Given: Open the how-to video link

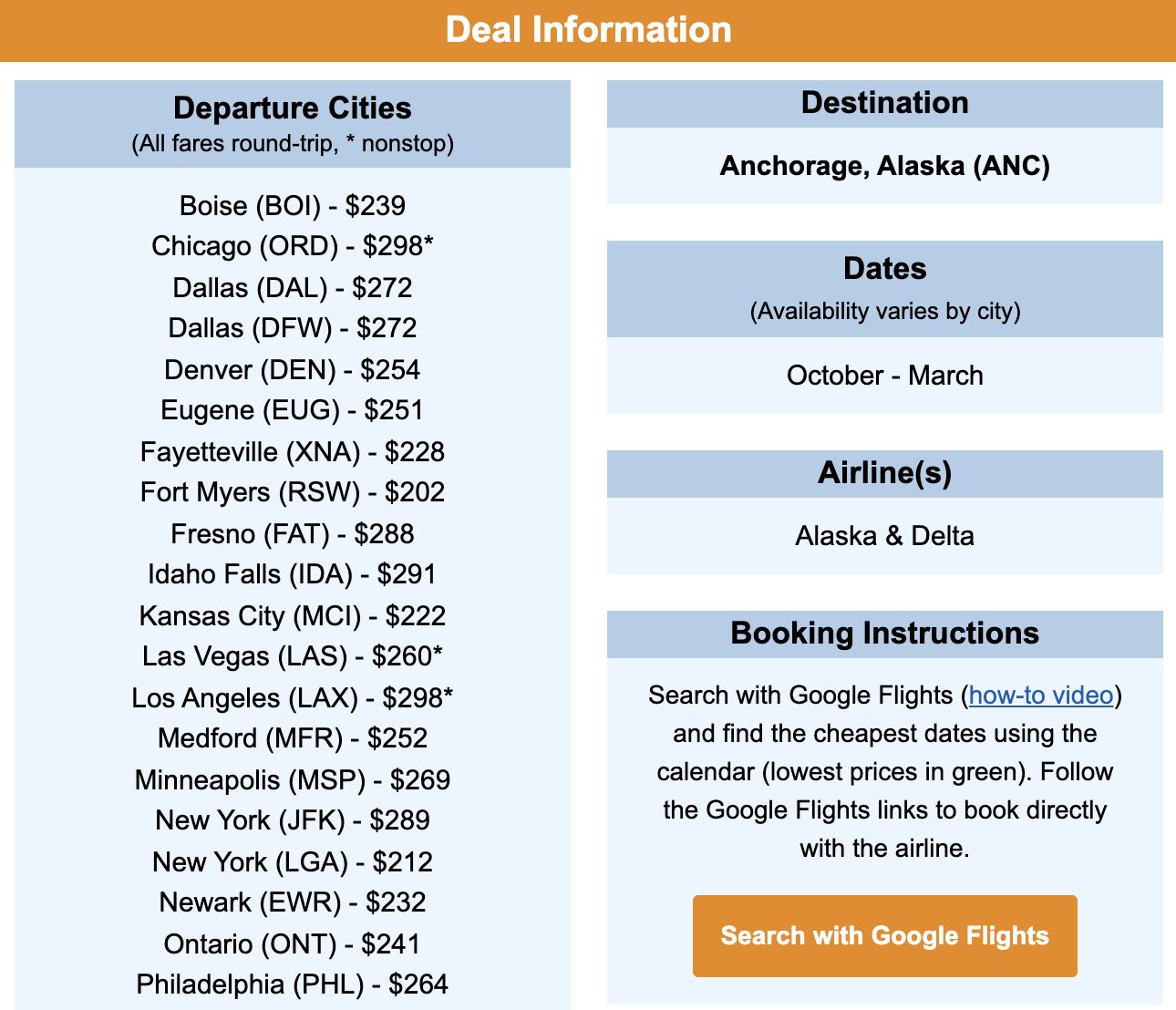Looking at the screenshot, I should pos(1040,695).
